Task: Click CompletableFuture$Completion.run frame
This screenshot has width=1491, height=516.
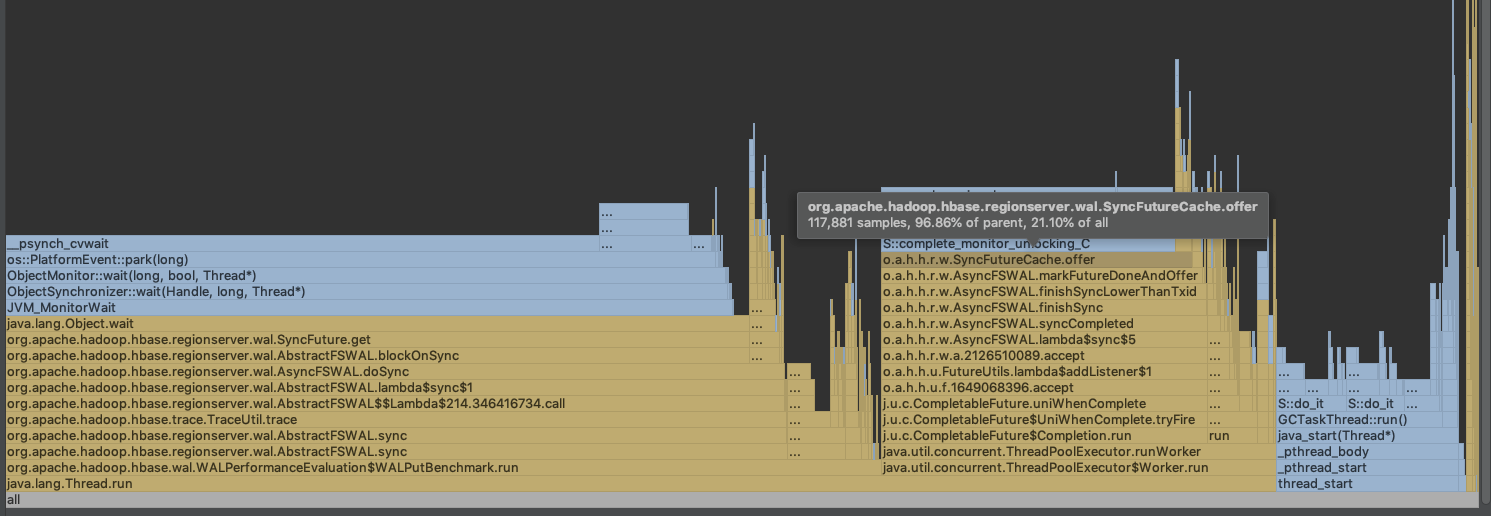Action: click(1043, 435)
